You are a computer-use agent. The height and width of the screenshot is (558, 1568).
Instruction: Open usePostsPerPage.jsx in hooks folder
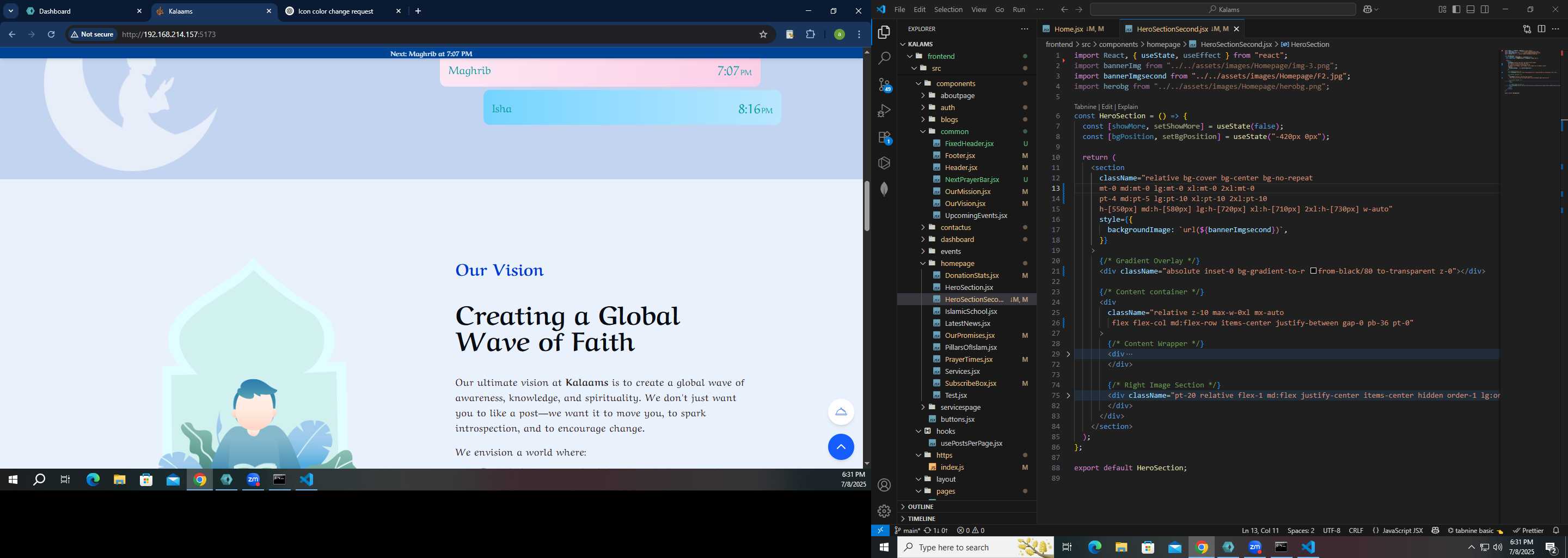click(971, 444)
